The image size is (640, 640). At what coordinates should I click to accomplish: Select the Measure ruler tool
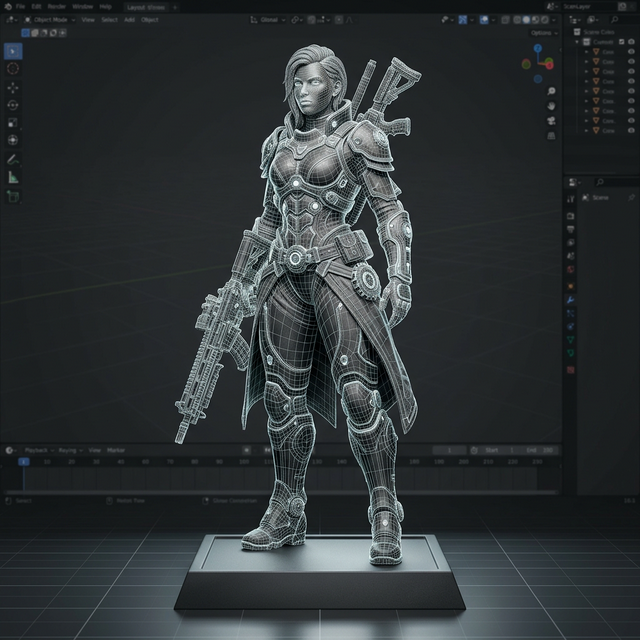tap(13, 177)
